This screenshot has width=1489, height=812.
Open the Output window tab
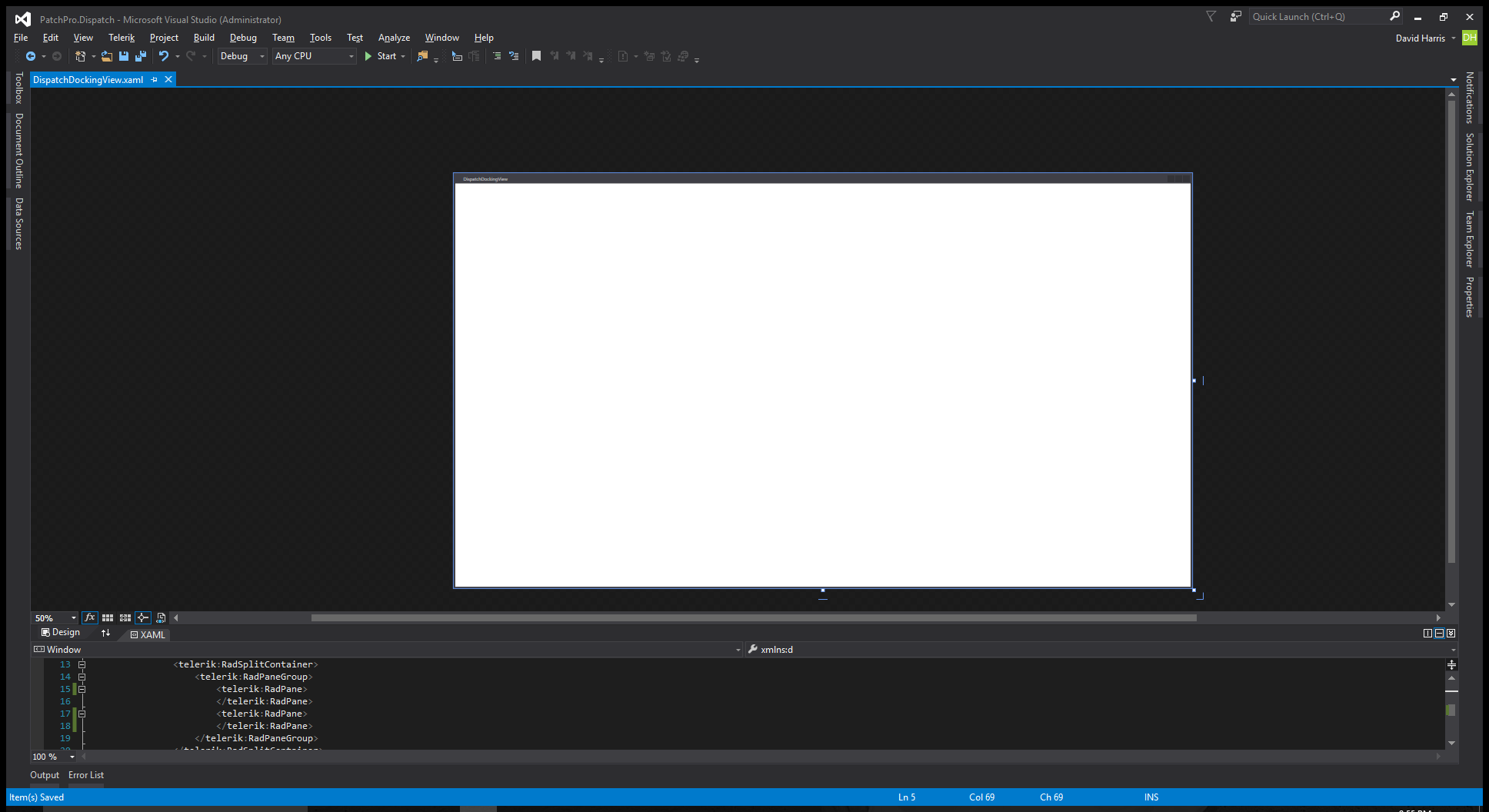click(45, 775)
